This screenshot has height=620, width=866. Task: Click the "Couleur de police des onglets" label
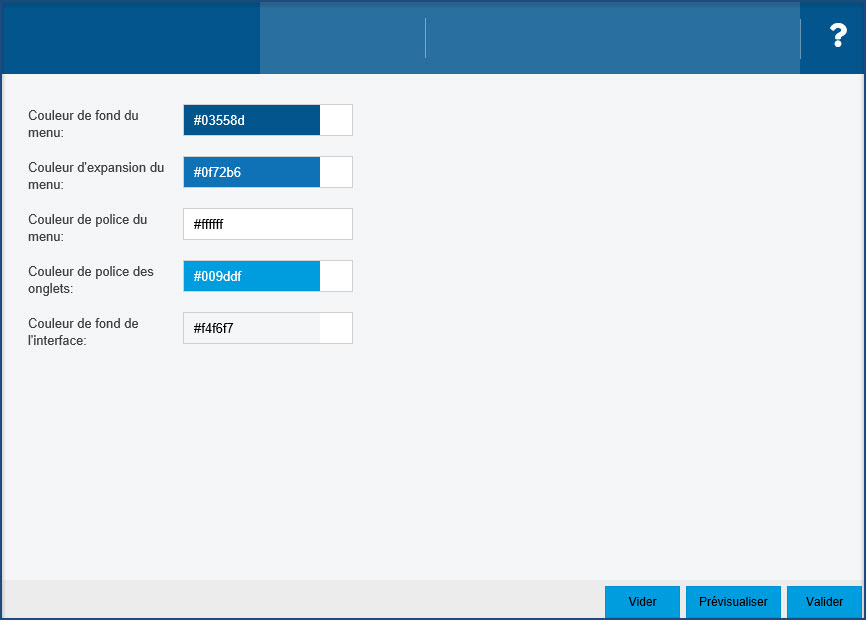91,279
